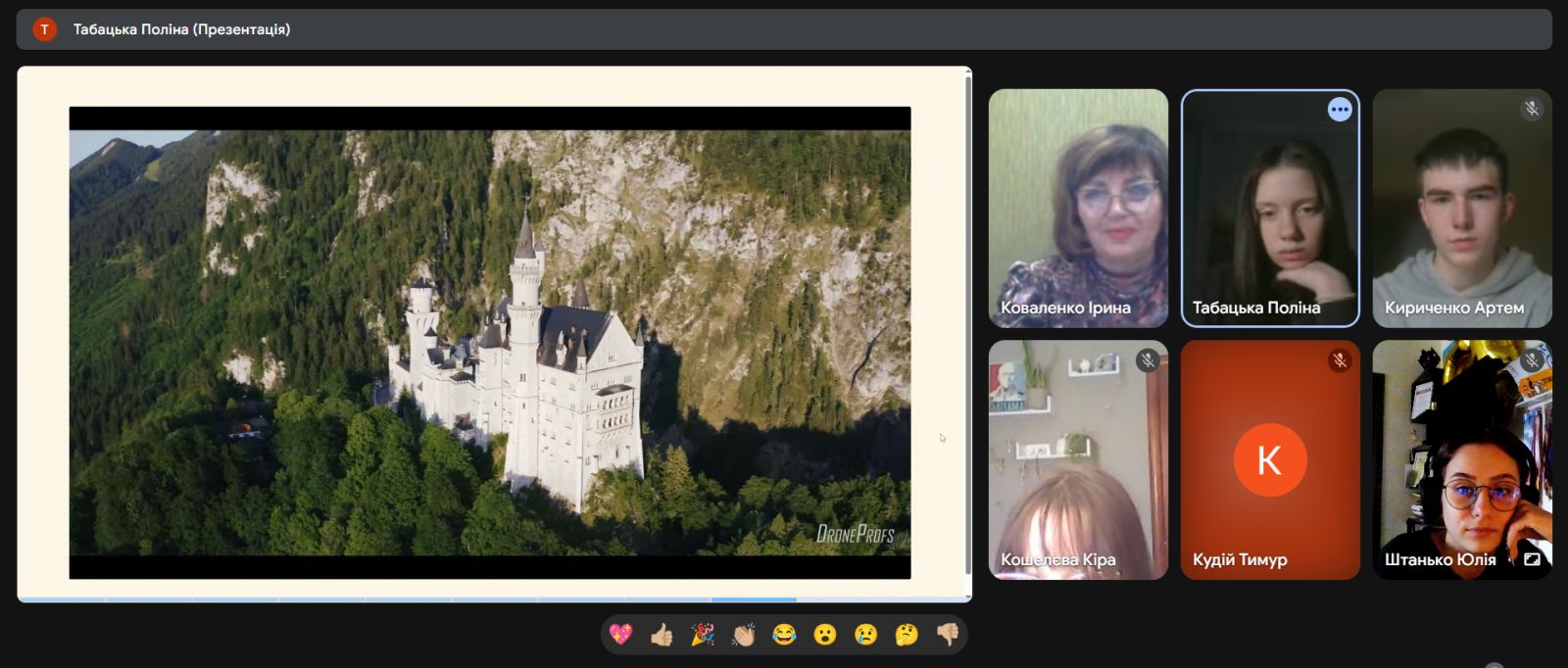Select Коваленко Ірина's video tile

pyautogui.click(x=1078, y=206)
